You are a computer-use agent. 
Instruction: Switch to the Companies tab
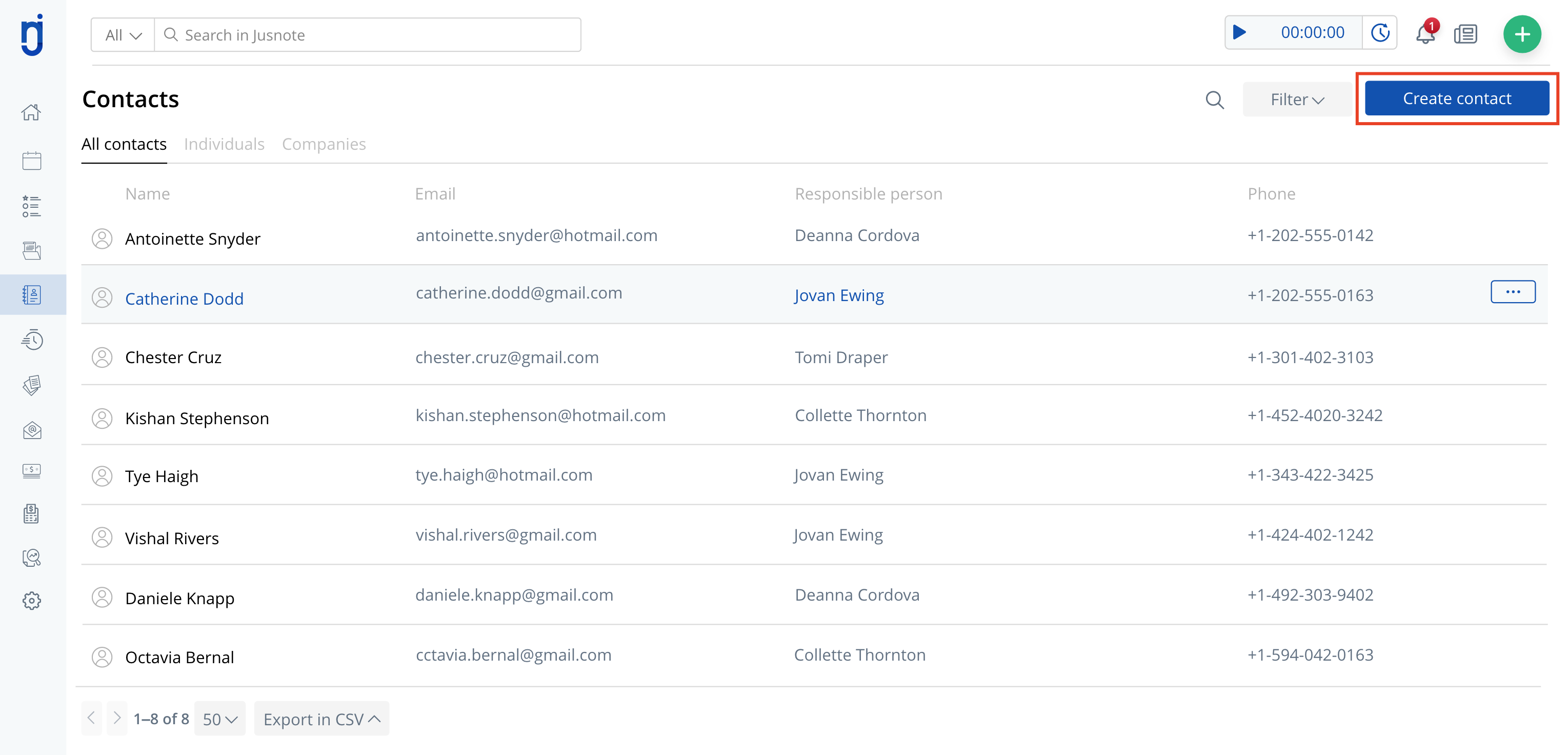click(x=324, y=144)
